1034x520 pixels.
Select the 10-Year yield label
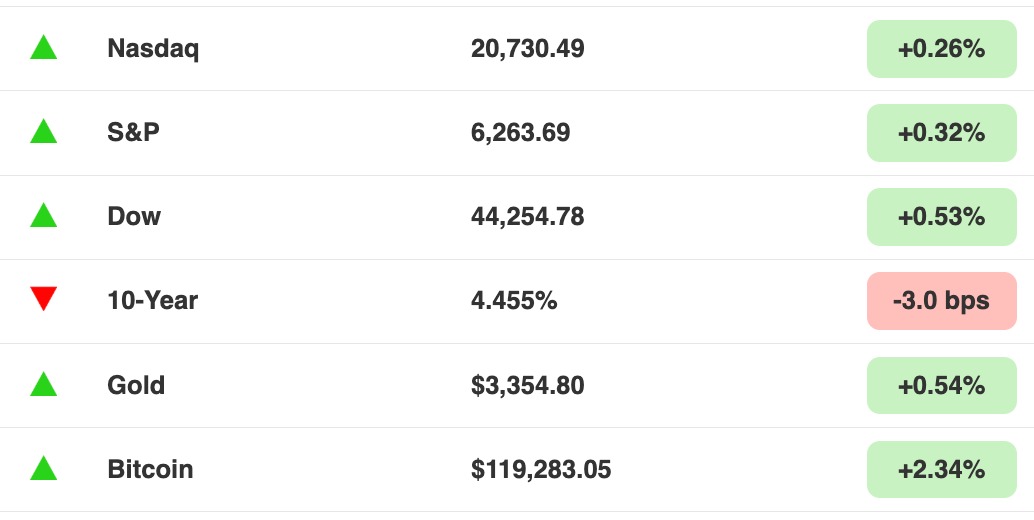pyautogui.click(x=152, y=301)
